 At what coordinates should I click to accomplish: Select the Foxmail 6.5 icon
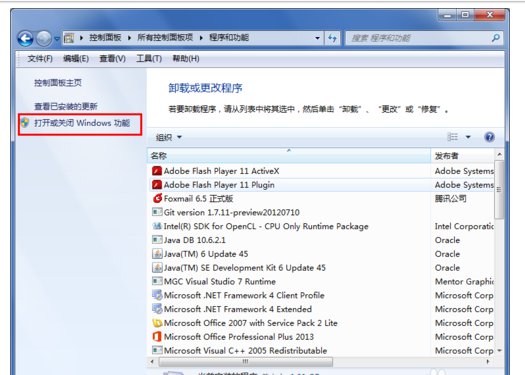pyautogui.click(x=157, y=199)
